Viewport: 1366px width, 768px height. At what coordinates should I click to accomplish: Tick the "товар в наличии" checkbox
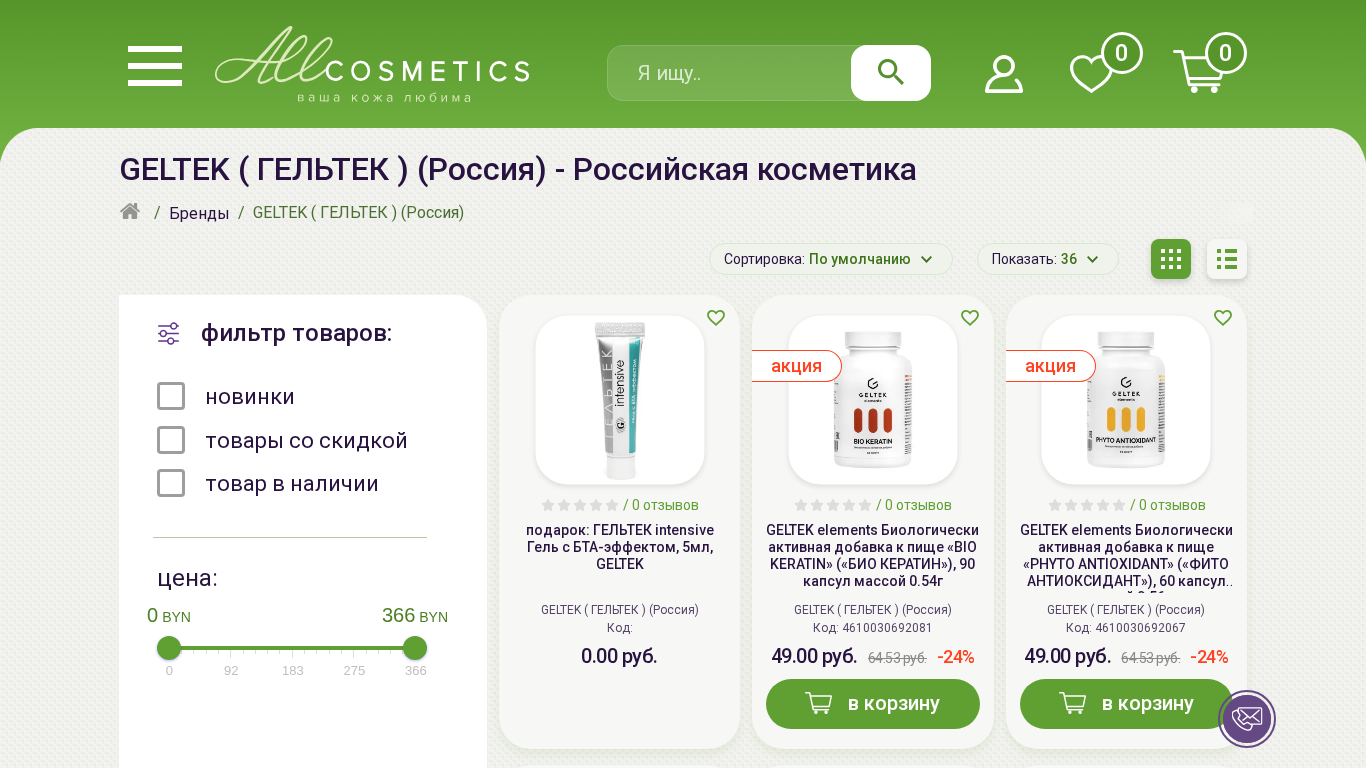click(171, 483)
